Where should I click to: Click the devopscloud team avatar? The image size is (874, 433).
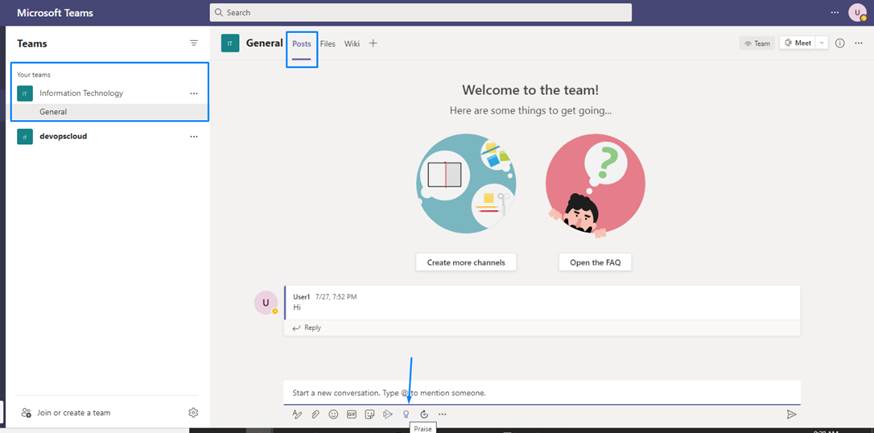coord(25,136)
